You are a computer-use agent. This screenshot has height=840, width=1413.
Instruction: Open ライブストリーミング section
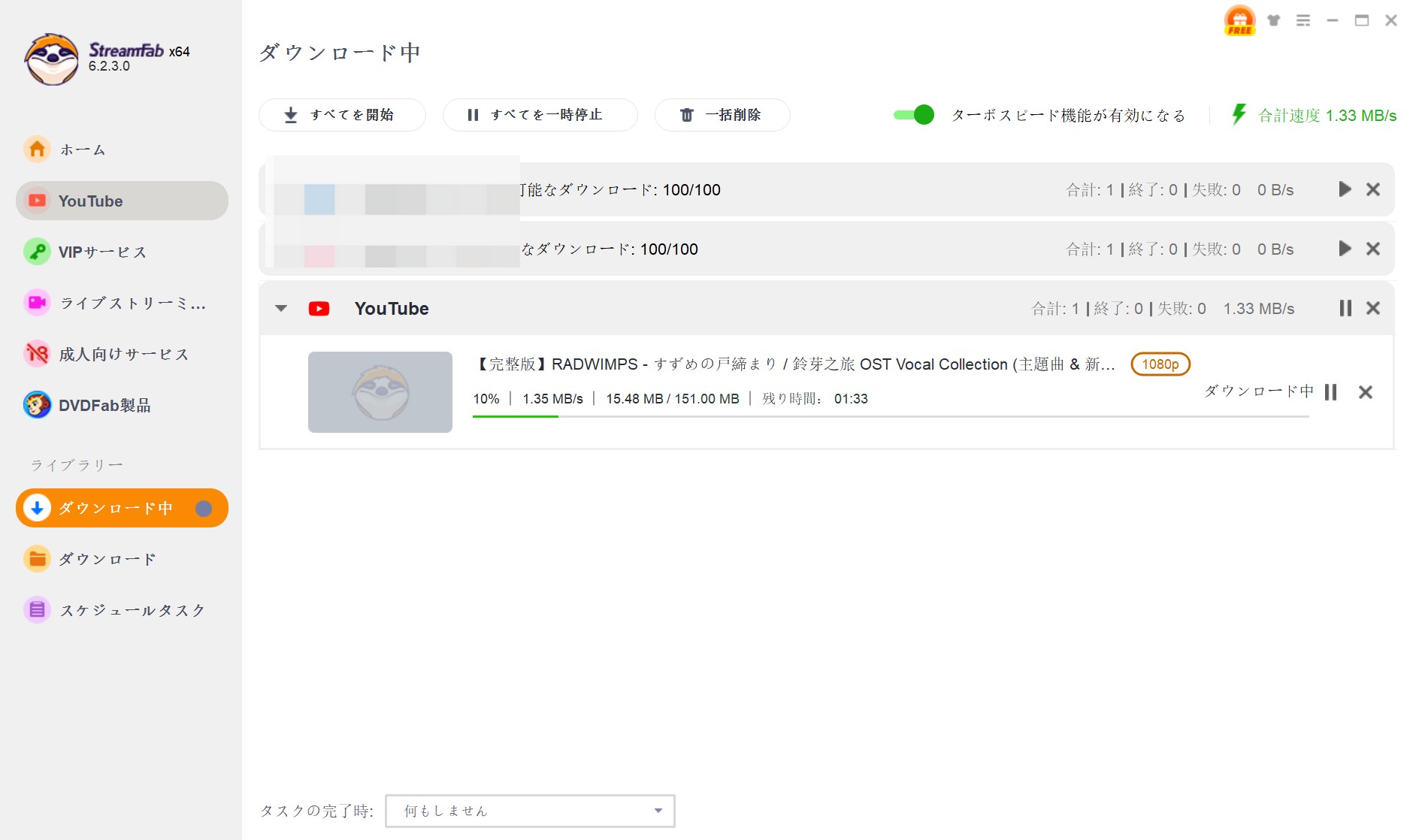tap(122, 303)
